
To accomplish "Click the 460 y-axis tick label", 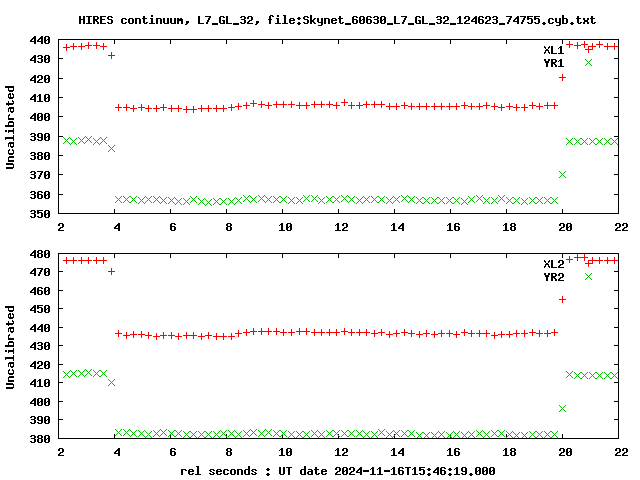I will point(40,291).
